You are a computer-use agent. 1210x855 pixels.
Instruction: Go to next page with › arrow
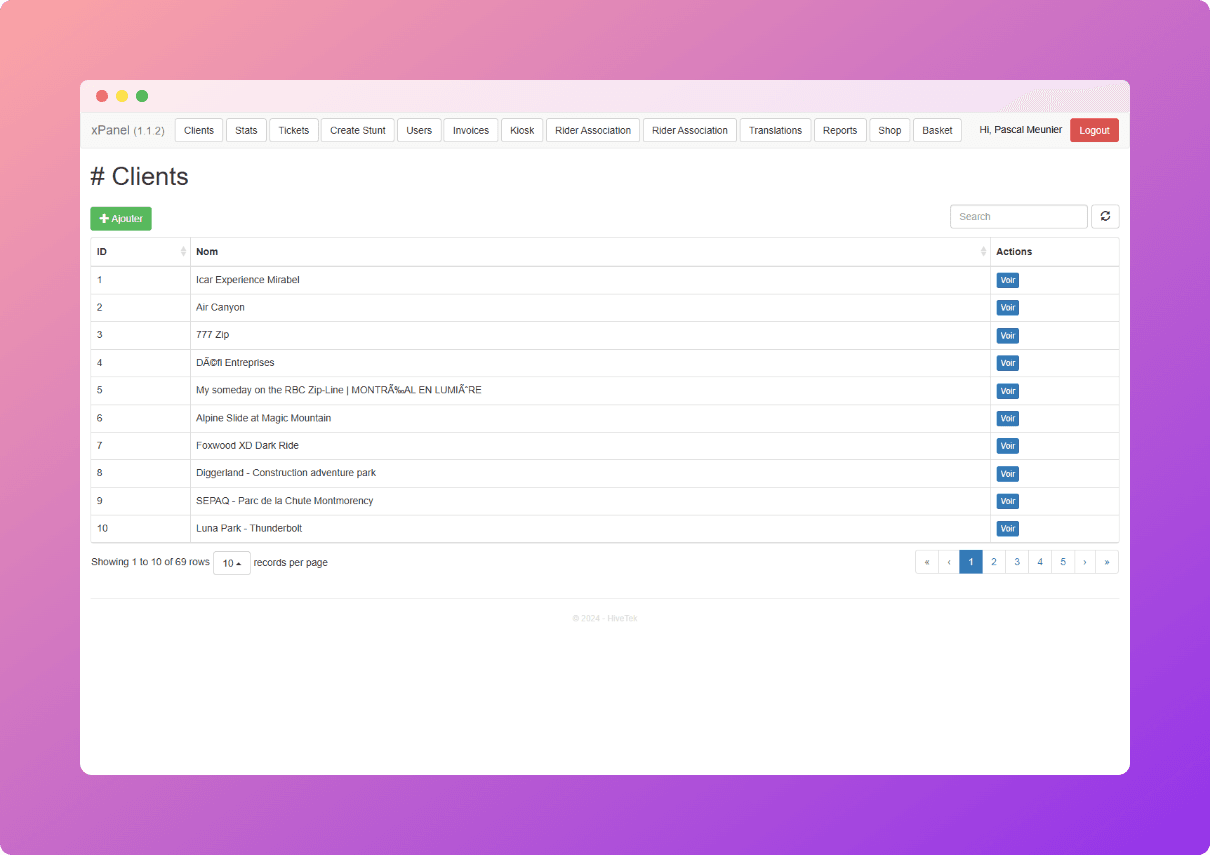[1084, 562]
